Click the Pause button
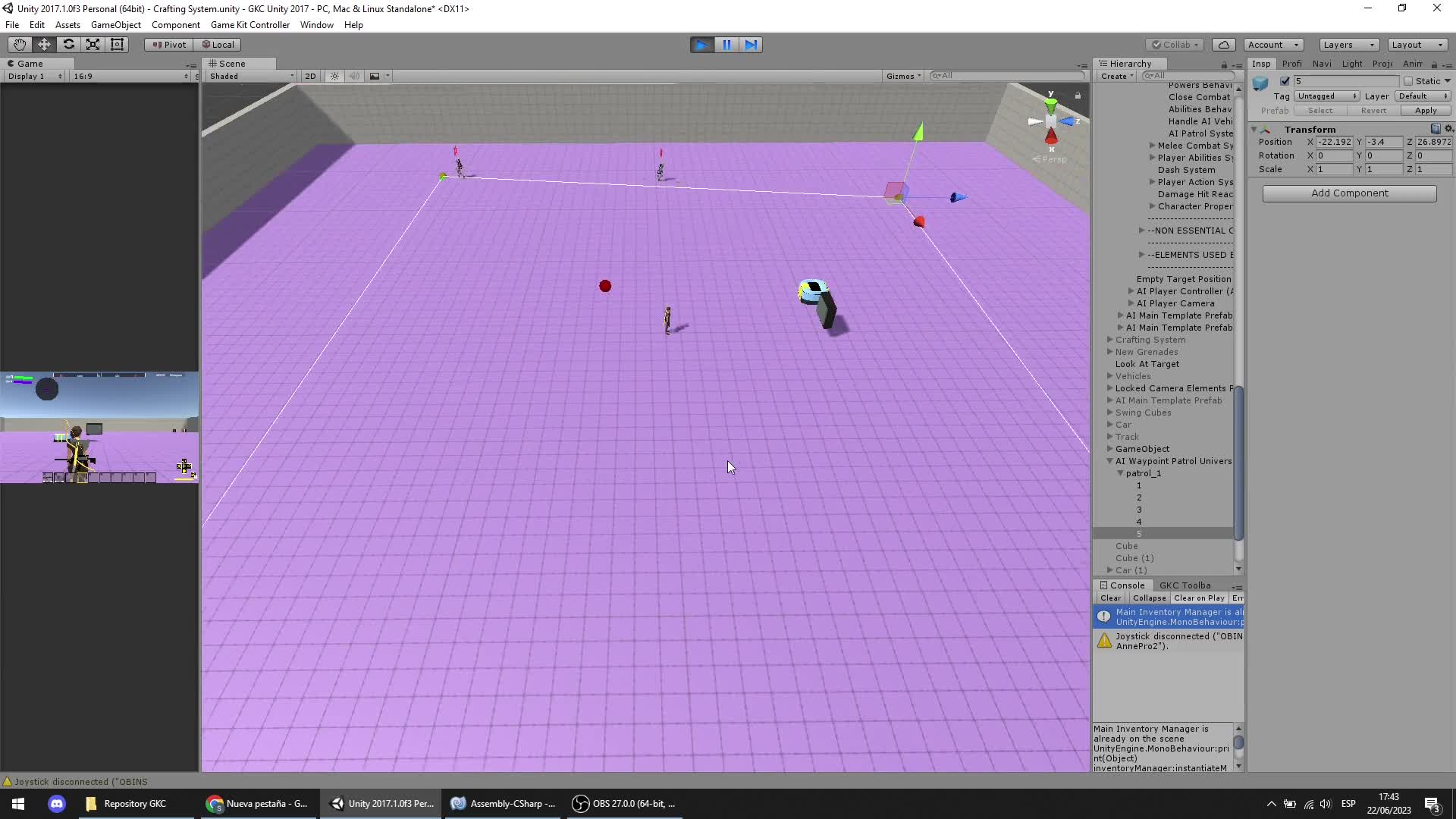The height and width of the screenshot is (819, 1456). [x=726, y=45]
